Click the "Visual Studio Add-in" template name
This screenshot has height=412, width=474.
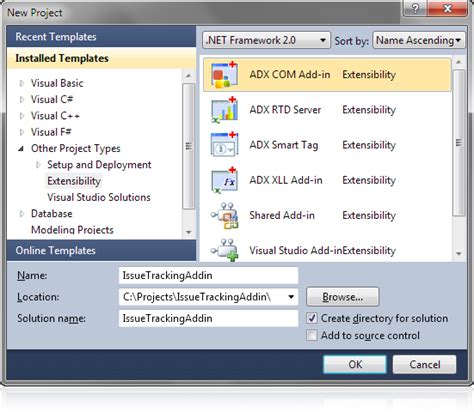click(296, 250)
